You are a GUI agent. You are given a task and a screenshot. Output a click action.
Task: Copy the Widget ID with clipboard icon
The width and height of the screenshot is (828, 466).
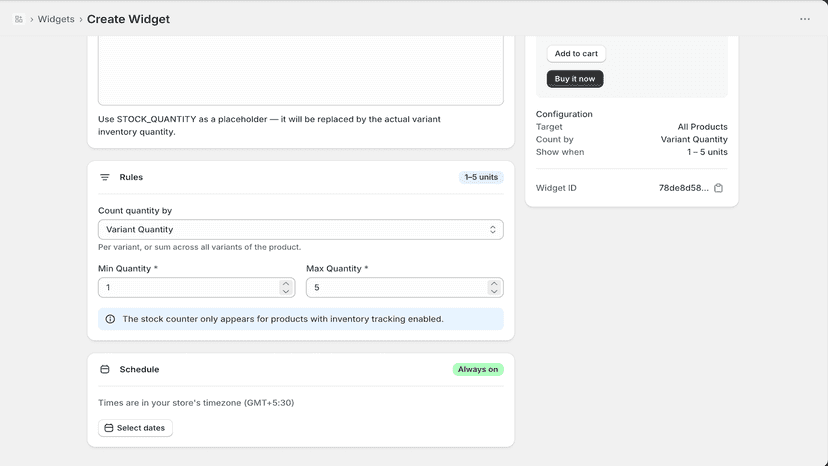click(718, 188)
